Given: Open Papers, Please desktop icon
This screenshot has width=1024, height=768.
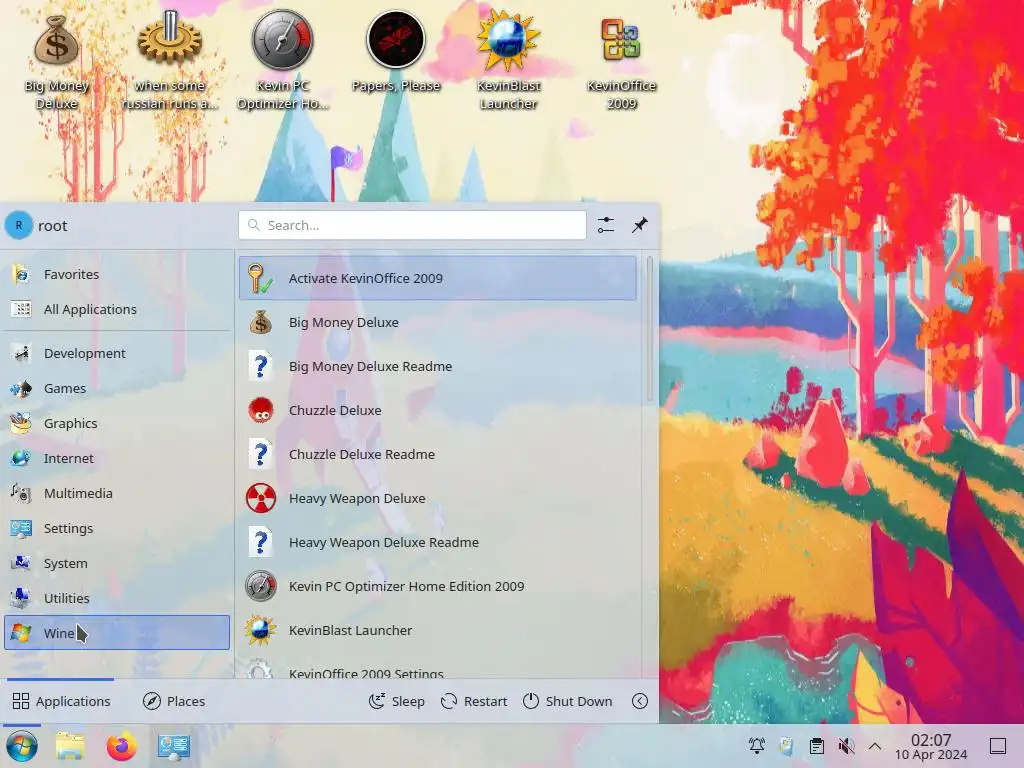Looking at the screenshot, I should click(396, 52).
